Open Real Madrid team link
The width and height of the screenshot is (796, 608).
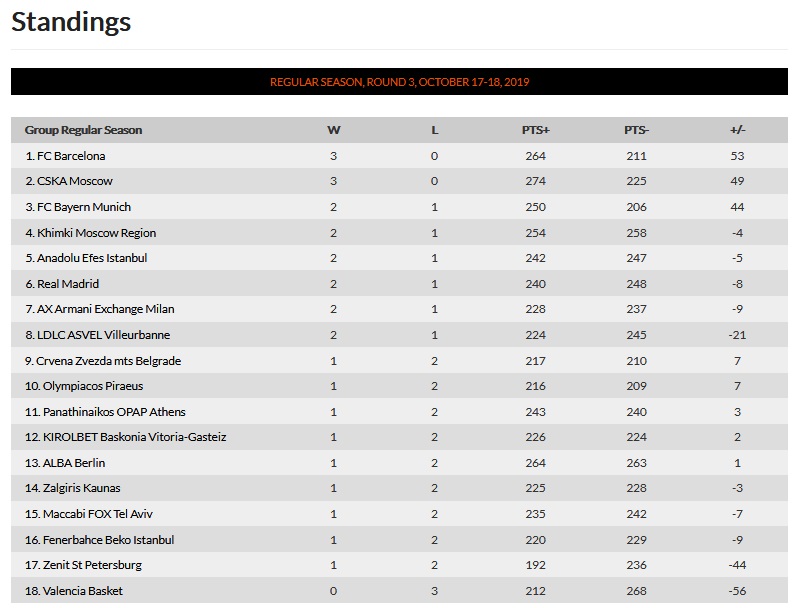click(x=67, y=284)
